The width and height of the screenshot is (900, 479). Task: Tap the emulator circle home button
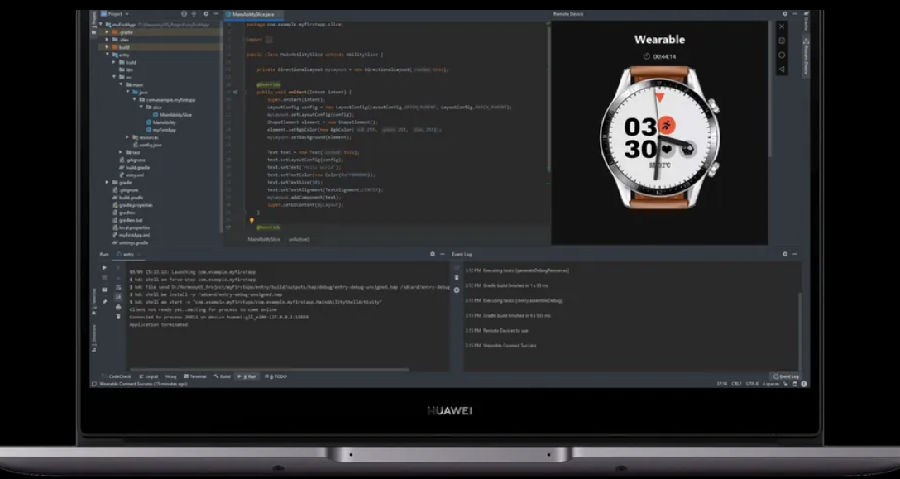point(781,55)
